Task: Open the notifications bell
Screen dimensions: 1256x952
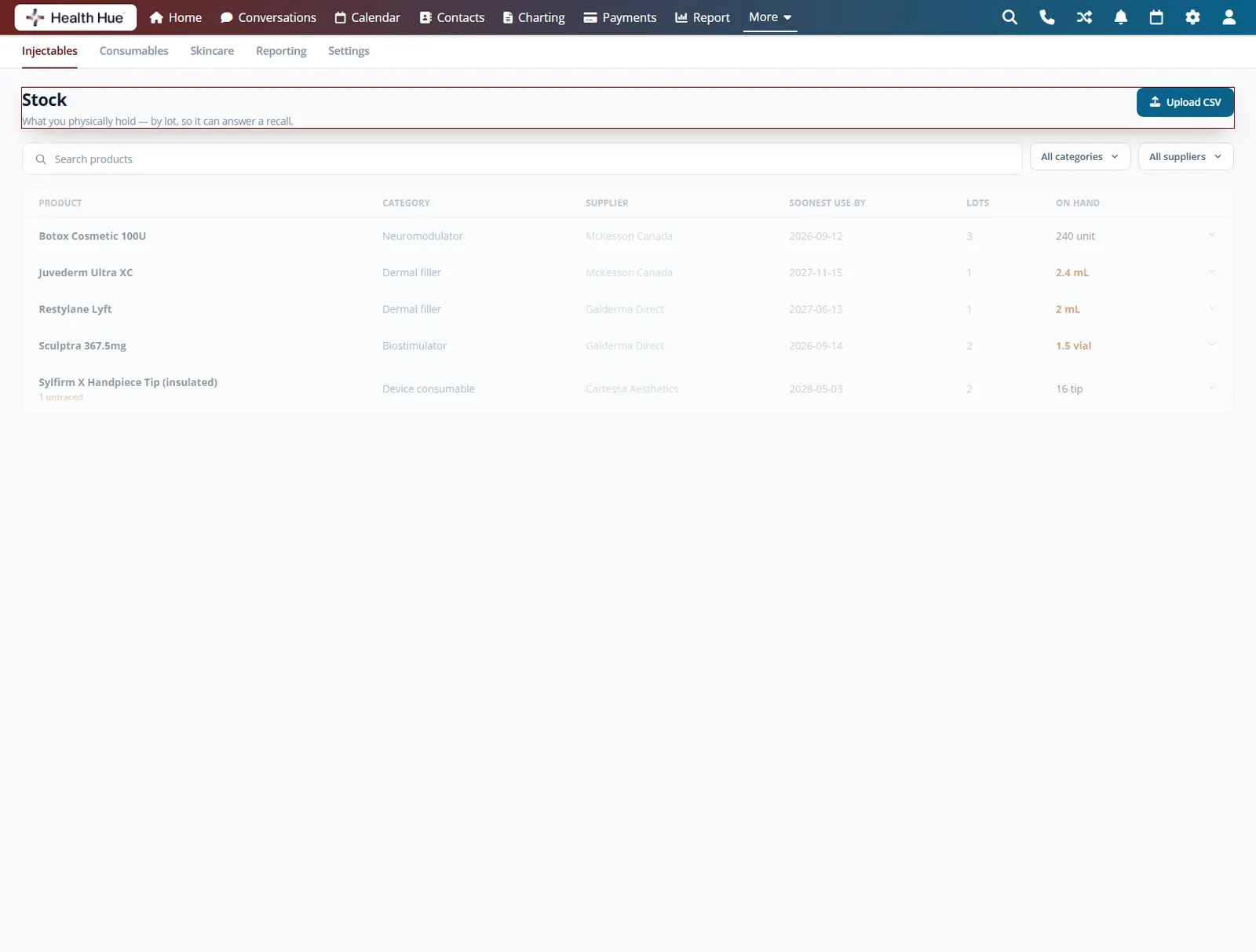Action: click(1121, 17)
